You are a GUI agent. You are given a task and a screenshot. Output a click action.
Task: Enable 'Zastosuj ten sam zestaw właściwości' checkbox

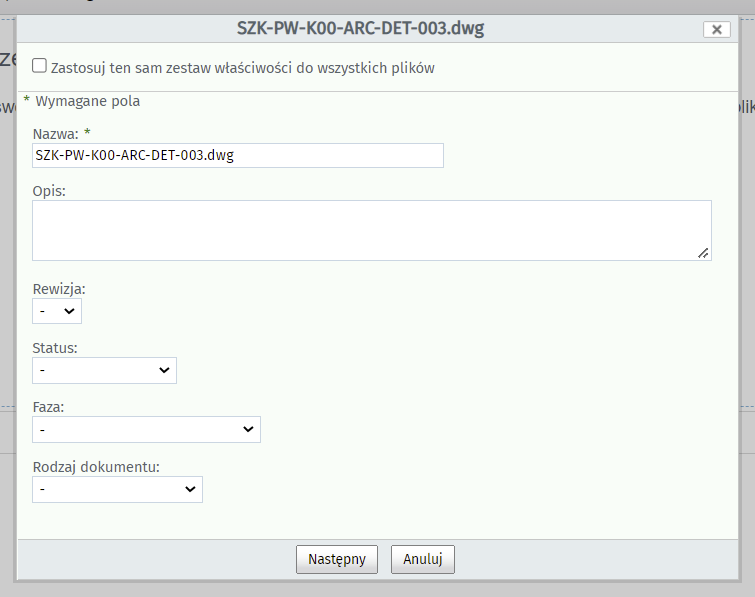pos(40,66)
